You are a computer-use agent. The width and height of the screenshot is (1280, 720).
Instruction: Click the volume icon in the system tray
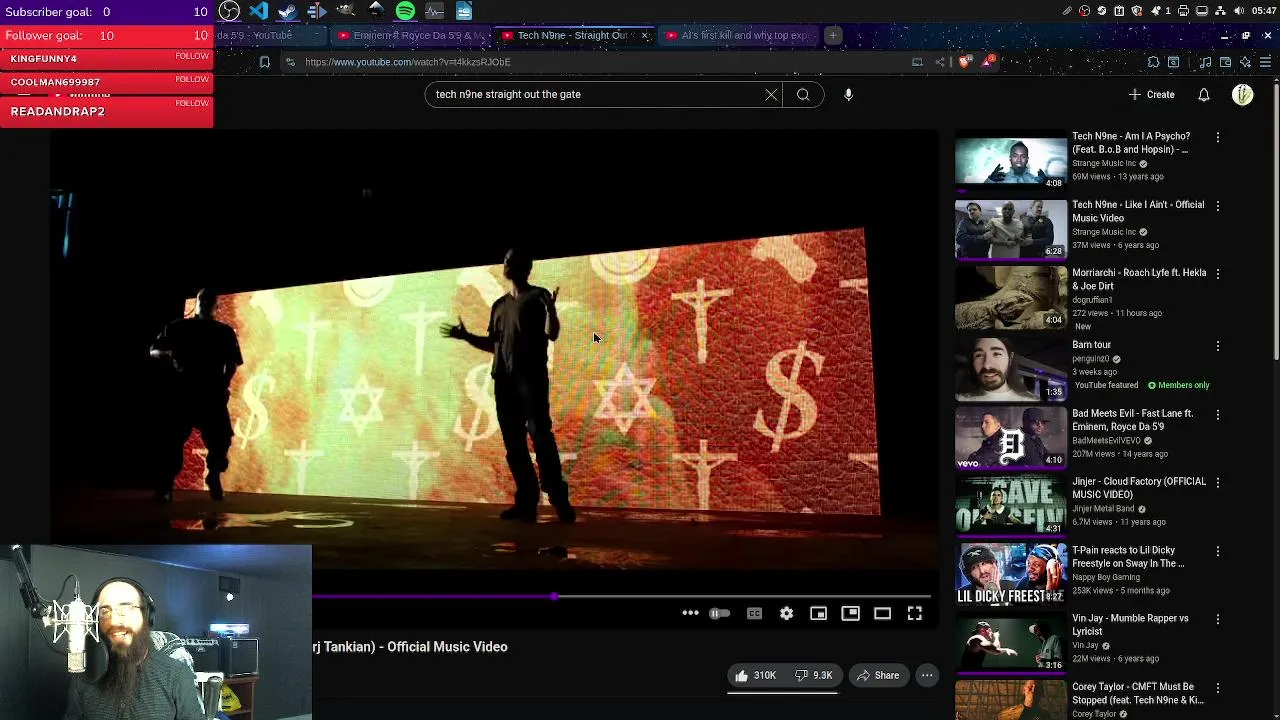point(1240,11)
